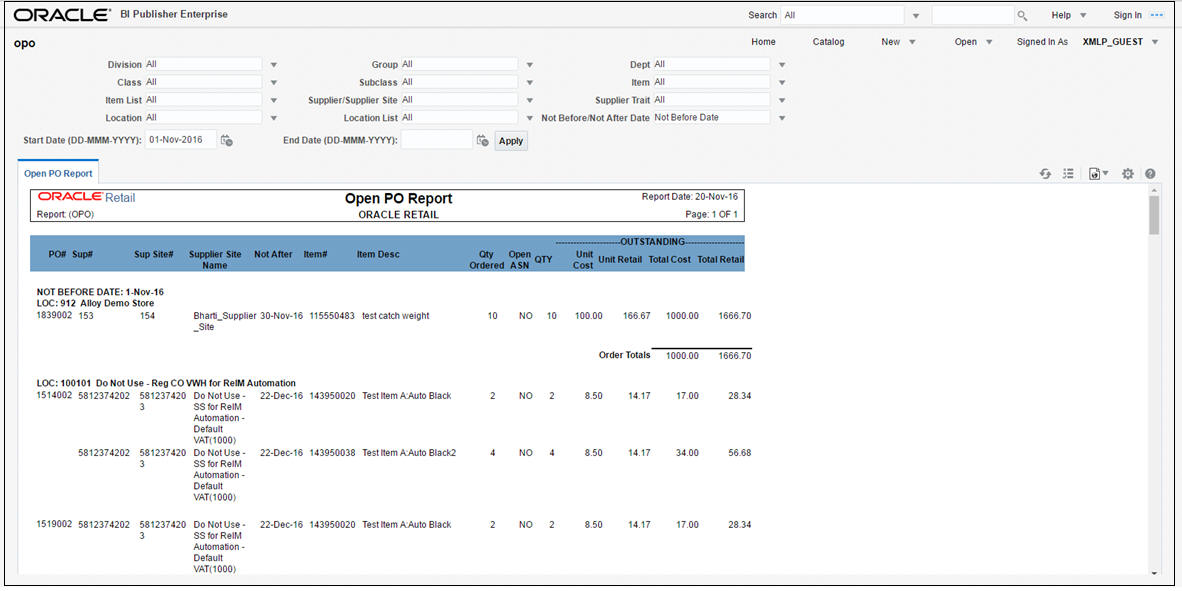Viewport: 1182px width, 591px height.
Task: Click the Apply button
Action: [x=510, y=140]
